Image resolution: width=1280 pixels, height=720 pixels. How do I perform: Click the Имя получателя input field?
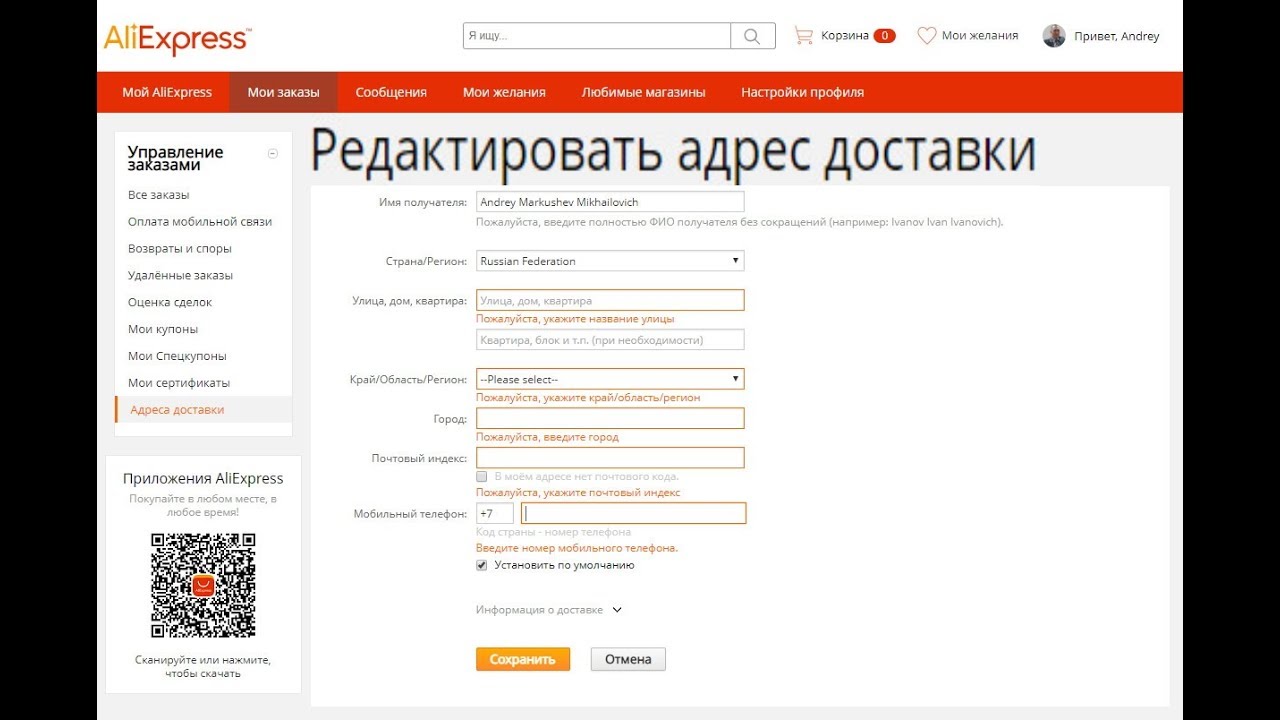tap(610, 202)
